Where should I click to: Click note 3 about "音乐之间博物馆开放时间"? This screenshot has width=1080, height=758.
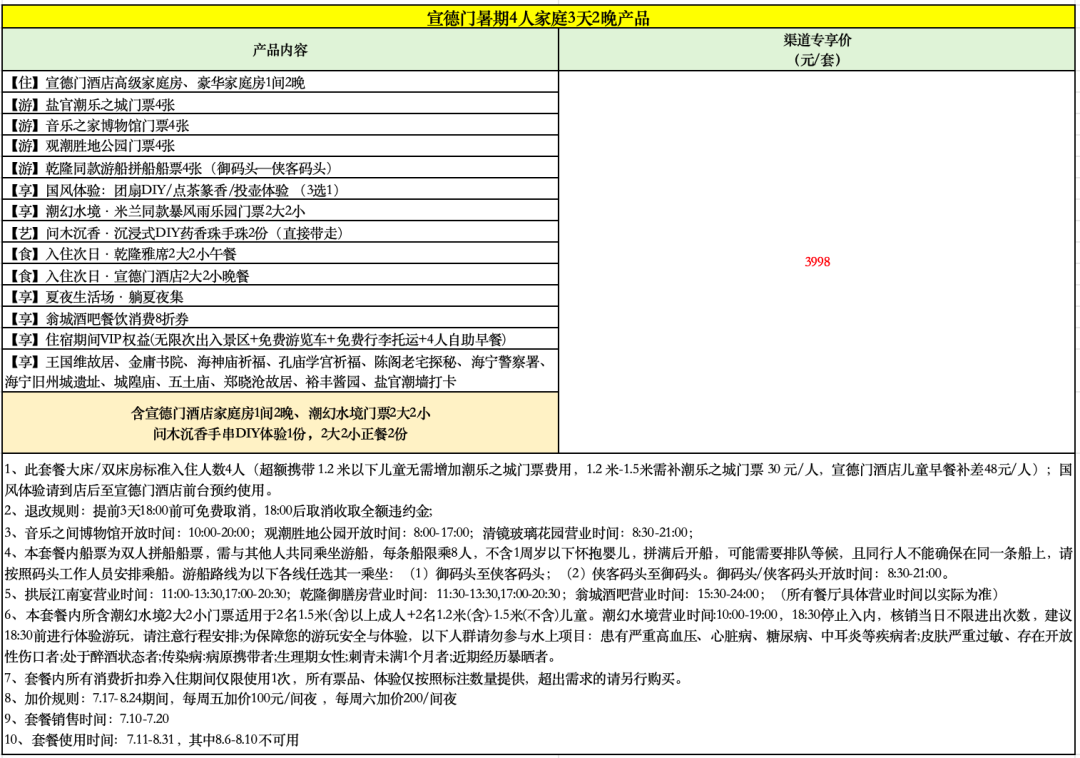tap(349, 532)
